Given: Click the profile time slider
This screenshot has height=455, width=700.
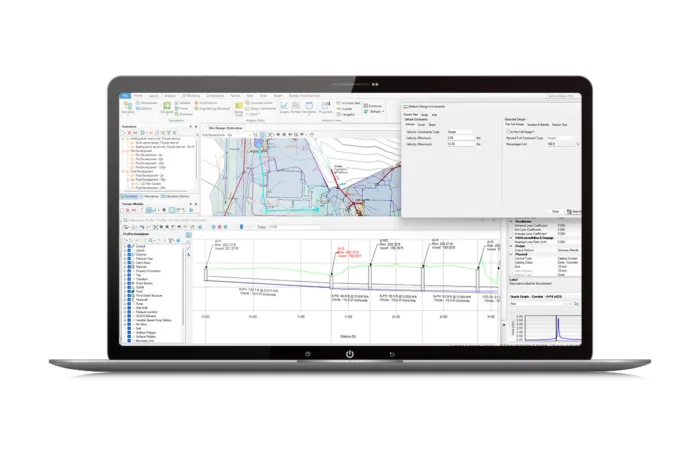Looking at the screenshot, I should click(240, 227).
